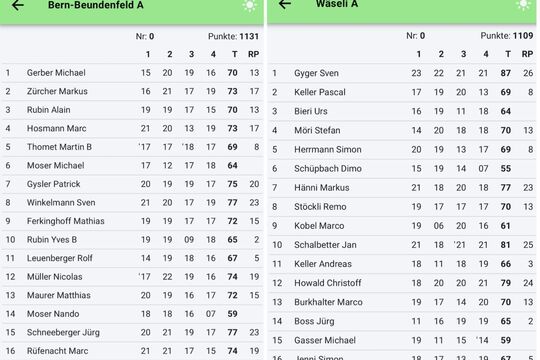
Task: Select the Schneeberger Jürg row
Action: (x=133, y=332)
